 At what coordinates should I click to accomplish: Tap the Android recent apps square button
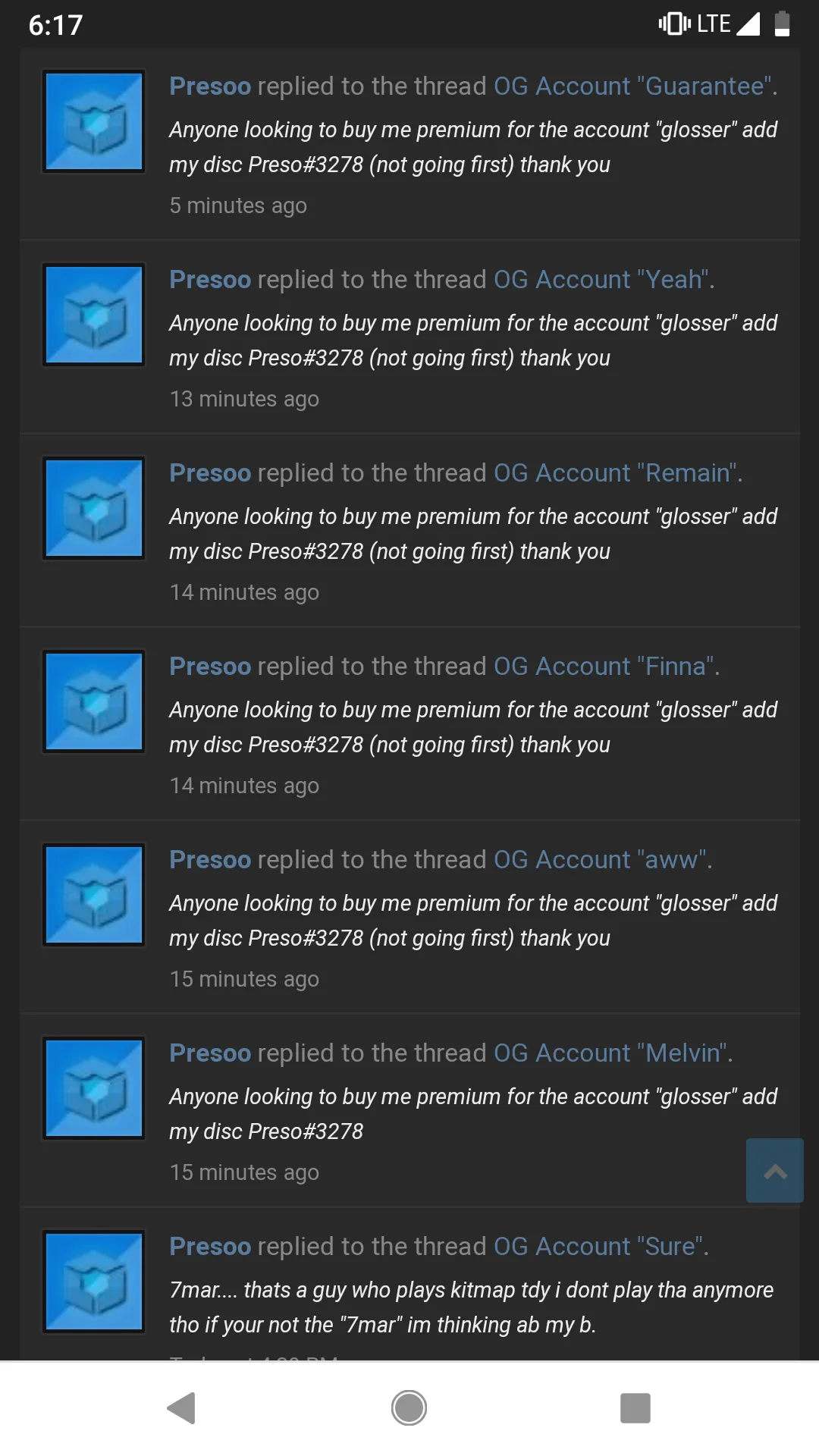pos(635,1408)
